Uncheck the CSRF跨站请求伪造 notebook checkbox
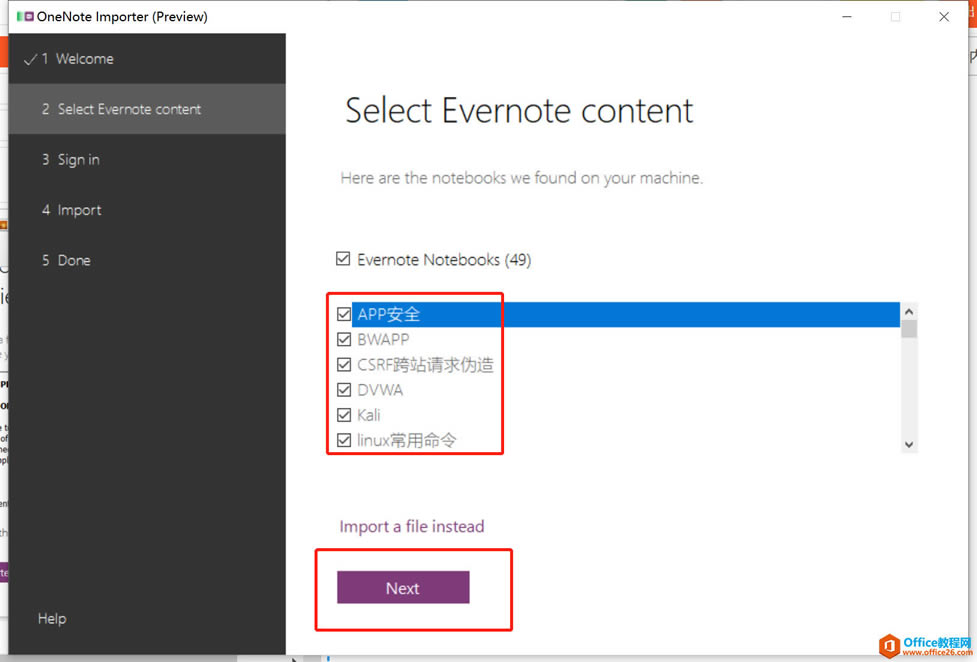Viewport: 977px width, 662px height. point(344,364)
